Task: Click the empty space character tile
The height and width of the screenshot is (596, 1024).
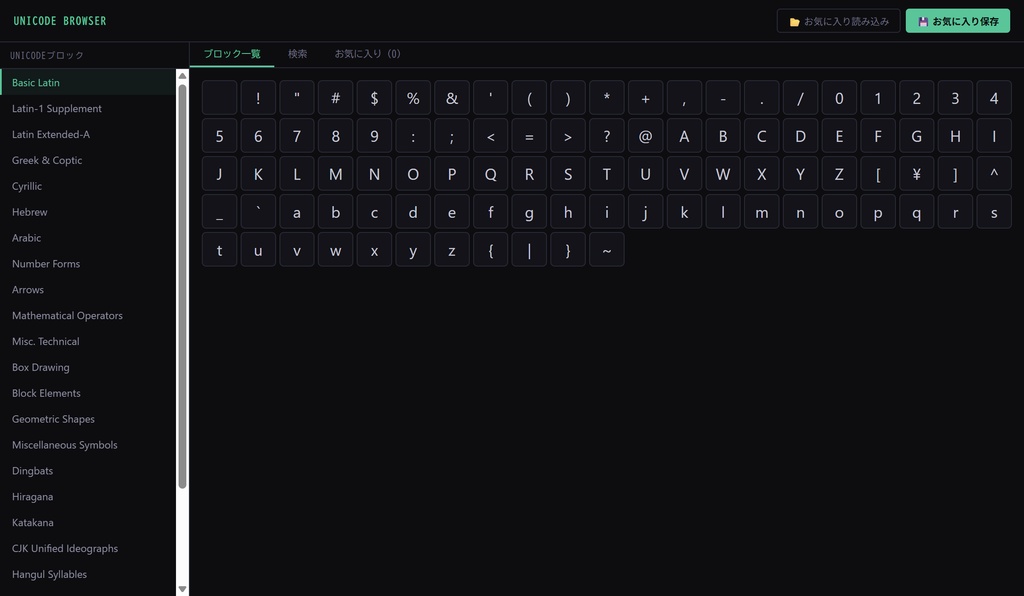Action: click(219, 98)
